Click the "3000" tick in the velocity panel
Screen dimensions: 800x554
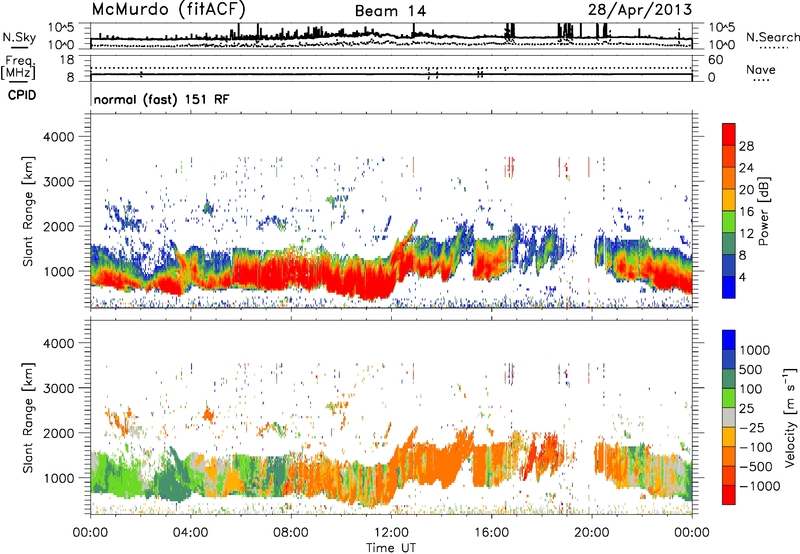point(59,388)
